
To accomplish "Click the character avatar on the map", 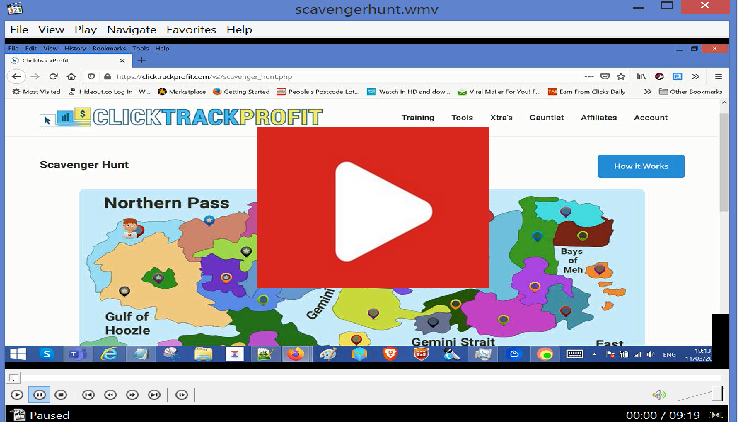I will click(x=131, y=228).
